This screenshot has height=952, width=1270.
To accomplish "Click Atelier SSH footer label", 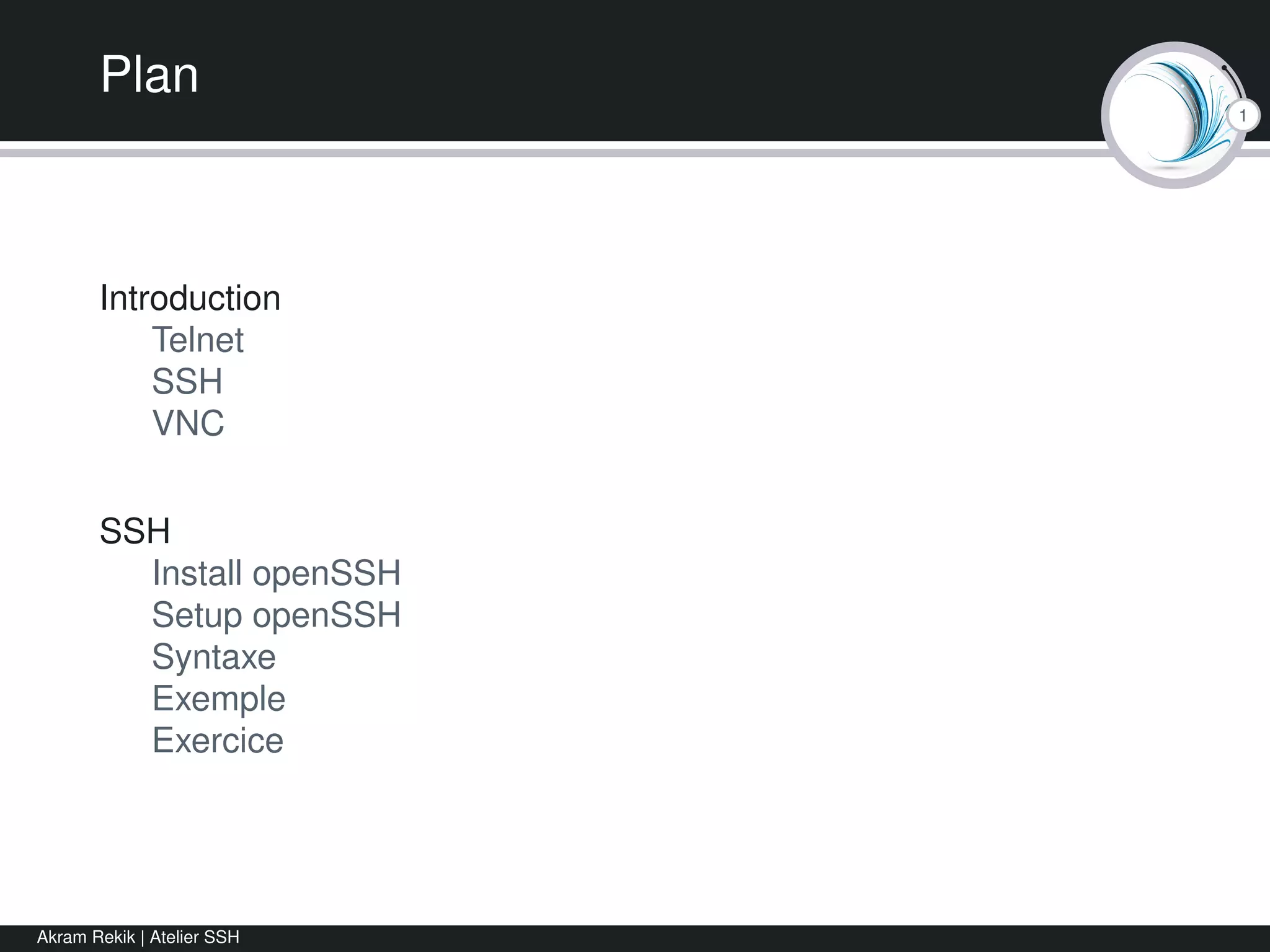I will (x=195, y=937).
